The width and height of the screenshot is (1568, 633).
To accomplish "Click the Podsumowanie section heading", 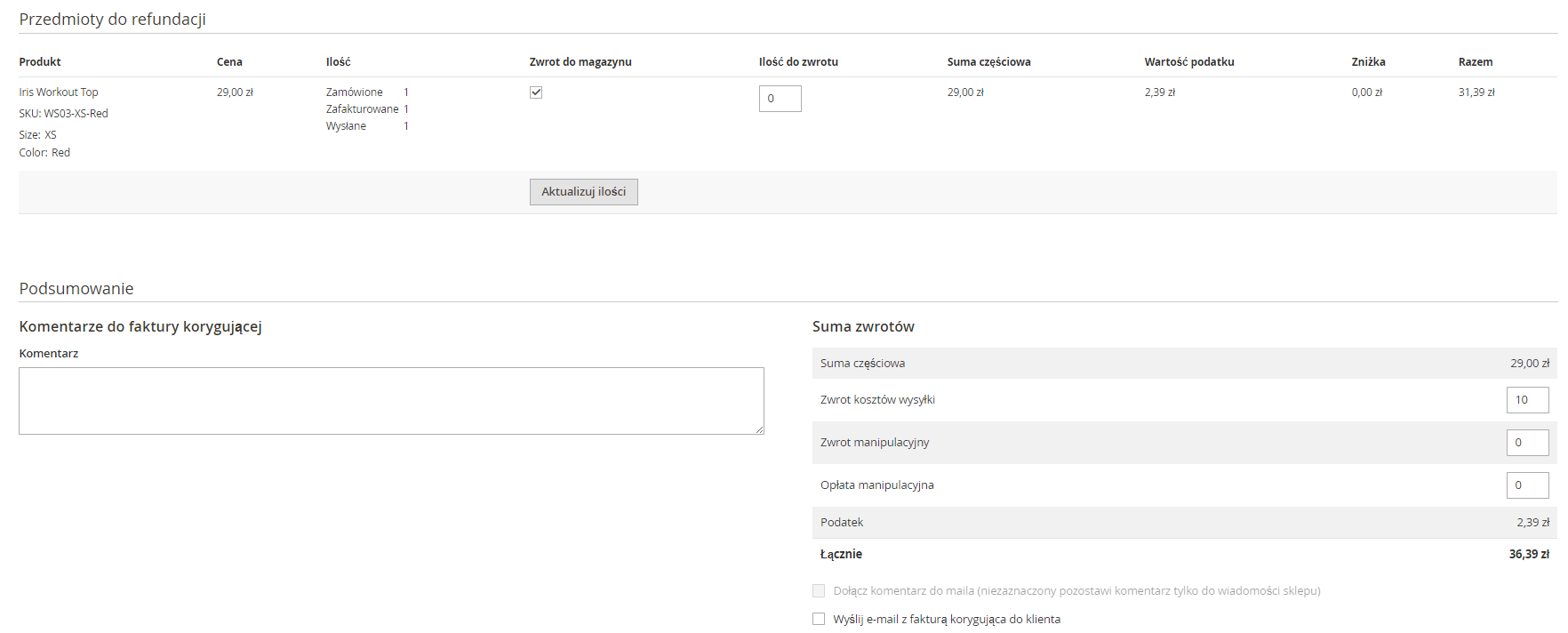I will 76,289.
